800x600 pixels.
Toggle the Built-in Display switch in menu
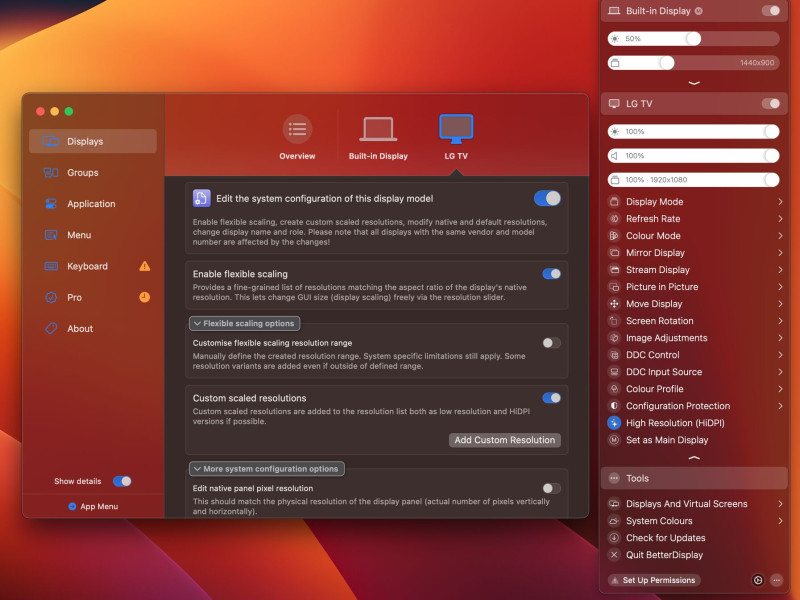point(771,11)
